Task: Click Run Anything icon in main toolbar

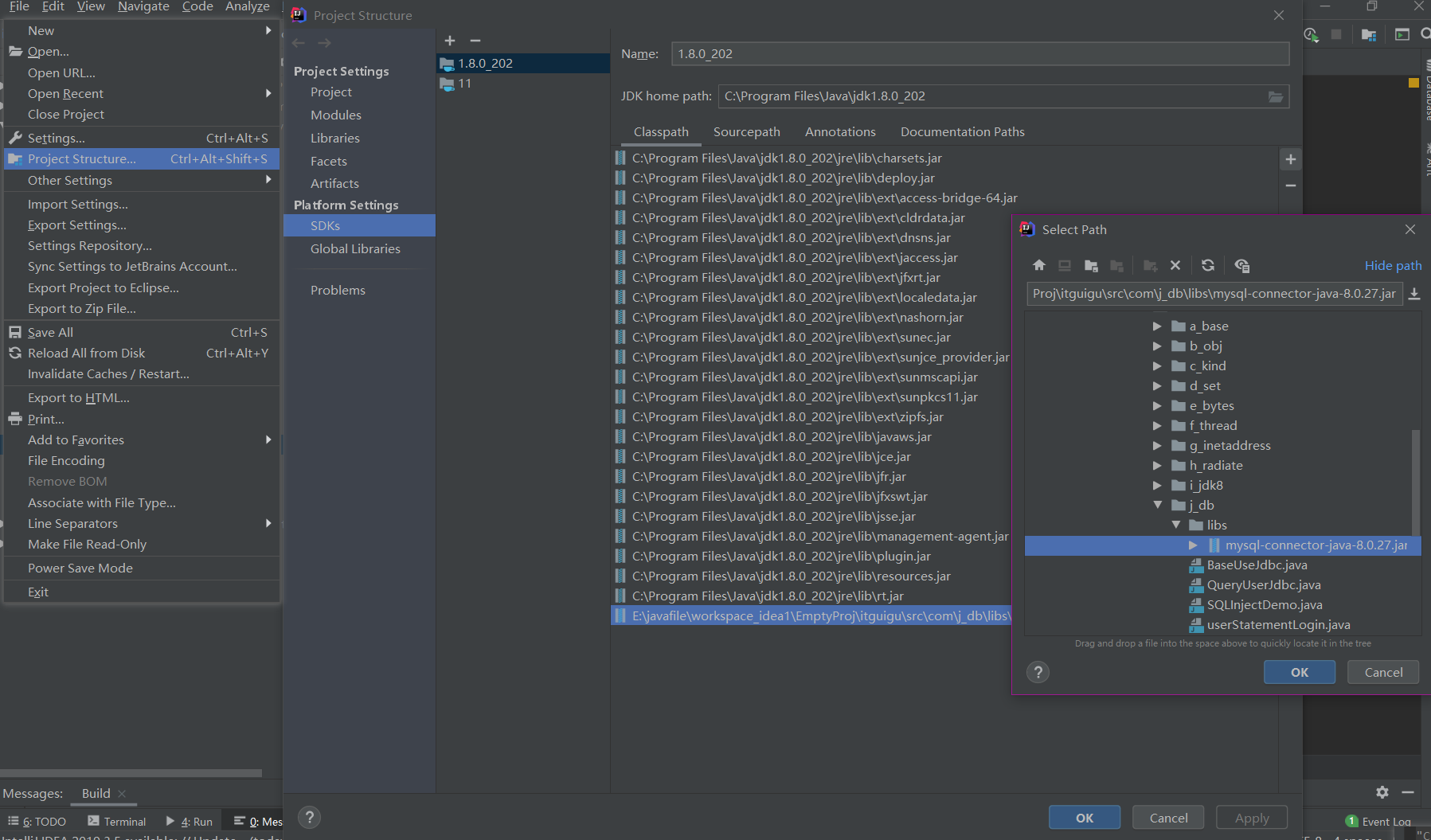Action: tap(1402, 34)
